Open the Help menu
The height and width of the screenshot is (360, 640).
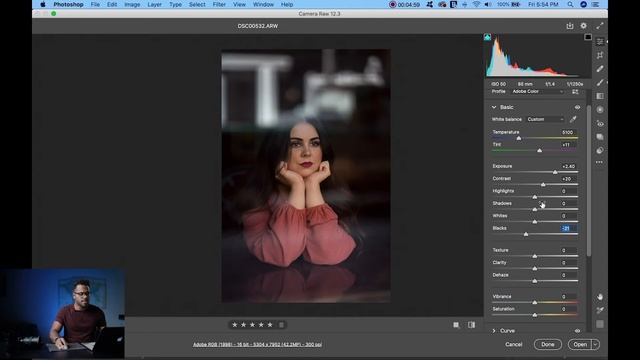(287, 4)
